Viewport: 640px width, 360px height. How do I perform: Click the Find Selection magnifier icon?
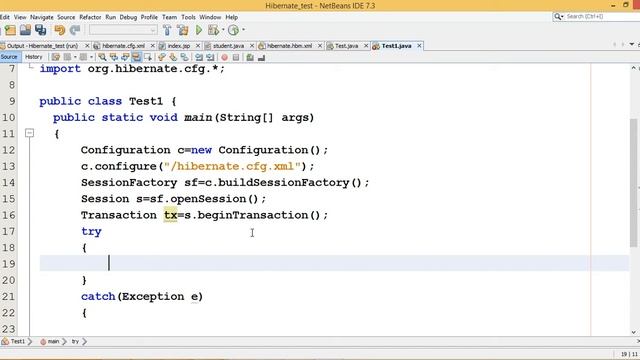pos(102,57)
